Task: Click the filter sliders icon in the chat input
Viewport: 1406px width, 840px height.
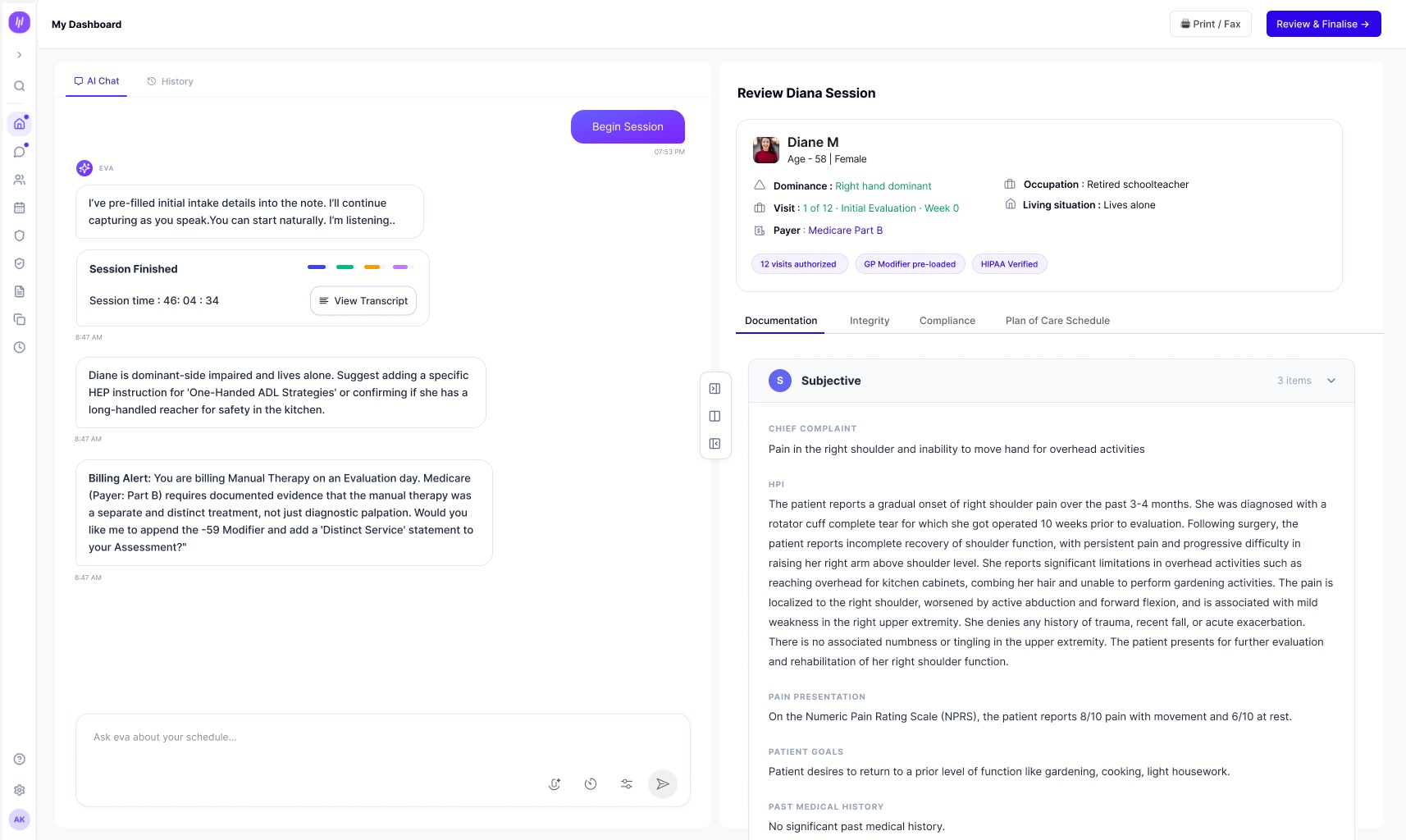Action: pos(627,784)
